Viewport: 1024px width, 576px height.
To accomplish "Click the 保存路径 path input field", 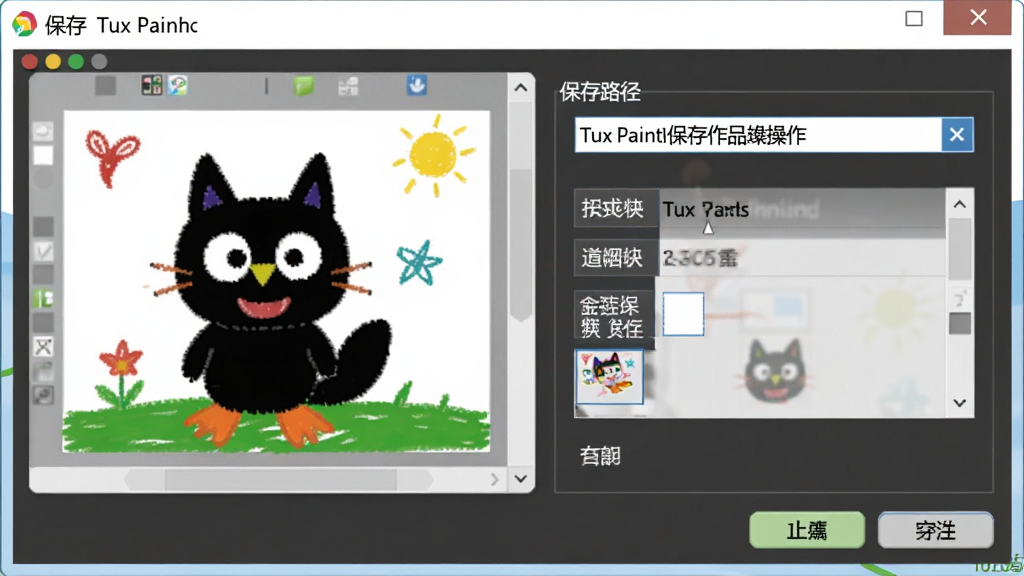I will [758, 135].
